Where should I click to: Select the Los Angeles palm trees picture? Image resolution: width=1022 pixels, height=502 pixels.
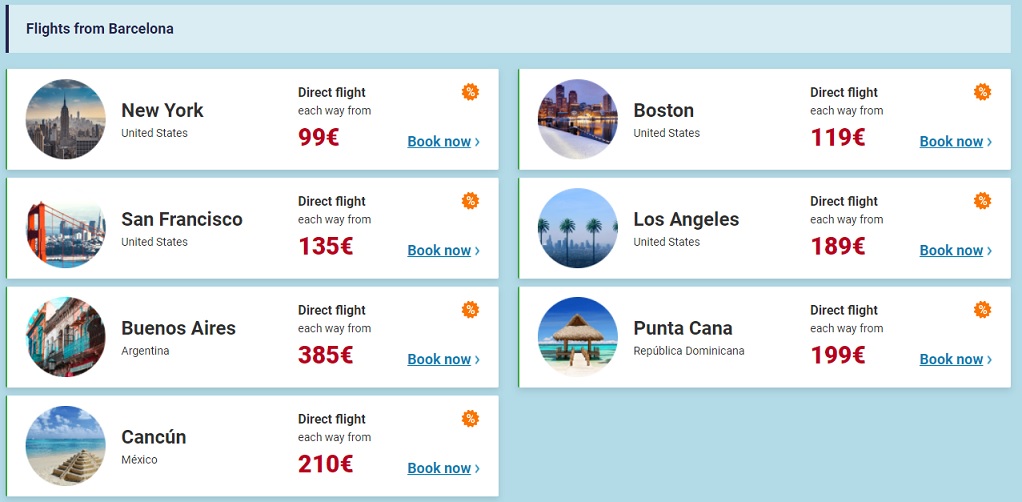pos(577,228)
